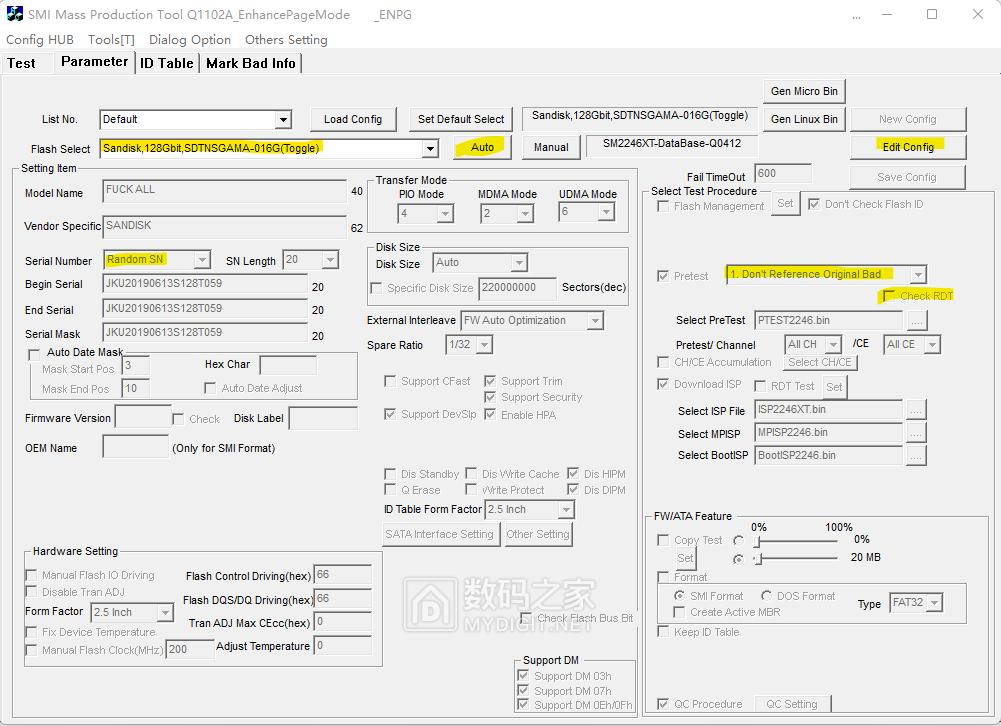Click the Auto flash detect button
This screenshot has height=726, width=1001.
[482, 147]
